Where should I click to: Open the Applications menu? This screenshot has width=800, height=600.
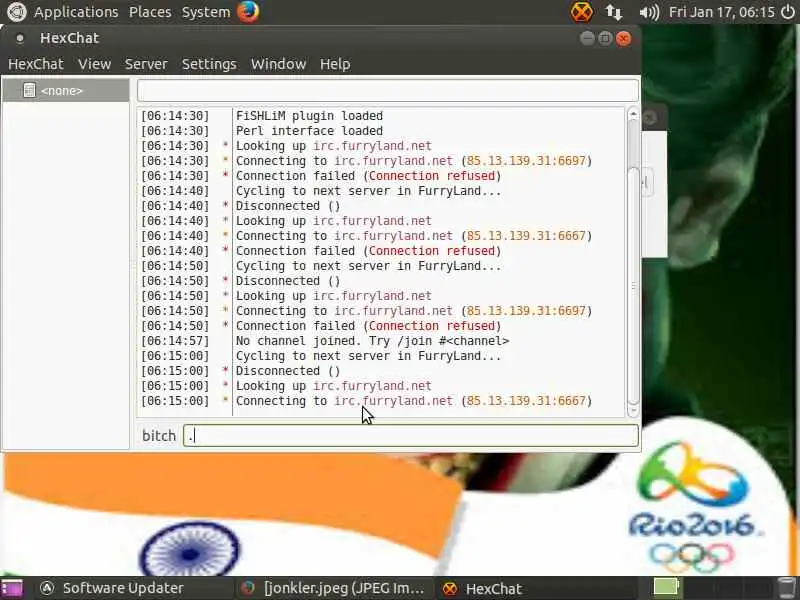pyautogui.click(x=76, y=12)
